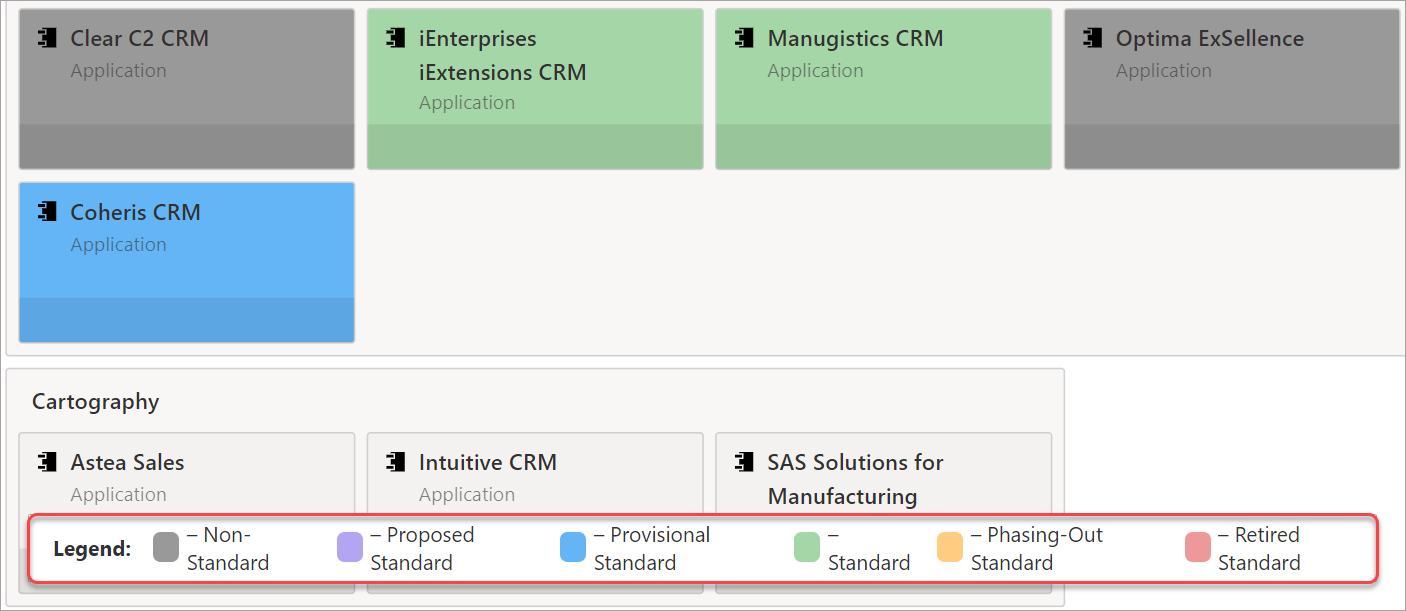Click the Cartography group heading
This screenshot has width=1406, height=611.
point(95,402)
